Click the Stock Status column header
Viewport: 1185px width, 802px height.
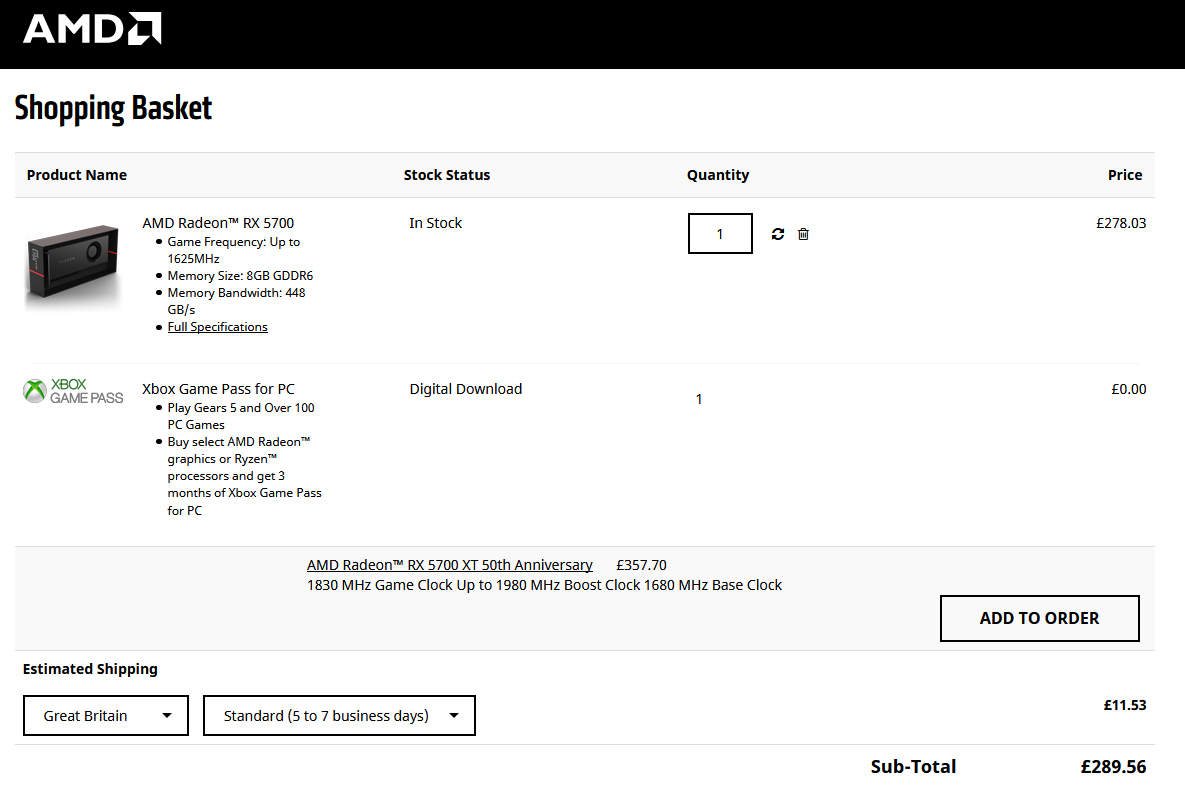click(x=447, y=175)
